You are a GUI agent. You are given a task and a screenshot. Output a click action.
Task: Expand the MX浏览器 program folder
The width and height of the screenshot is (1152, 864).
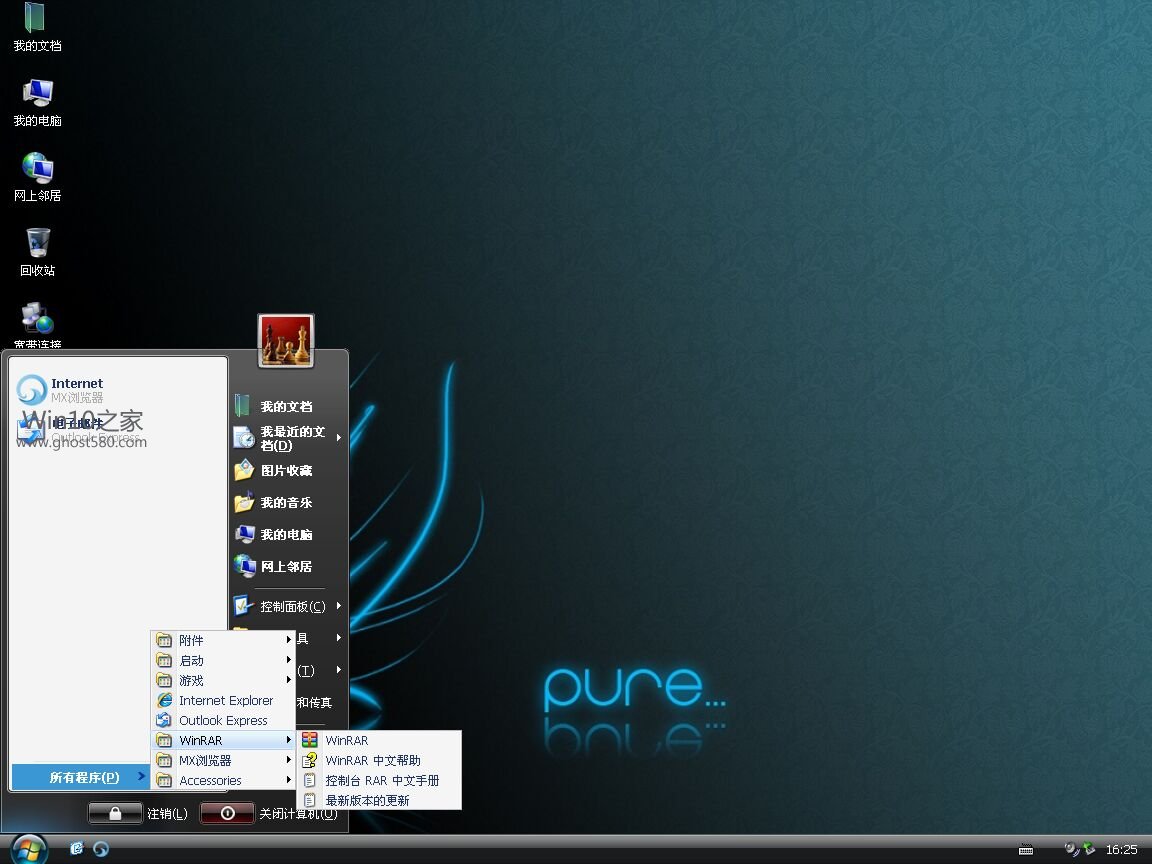click(205, 761)
